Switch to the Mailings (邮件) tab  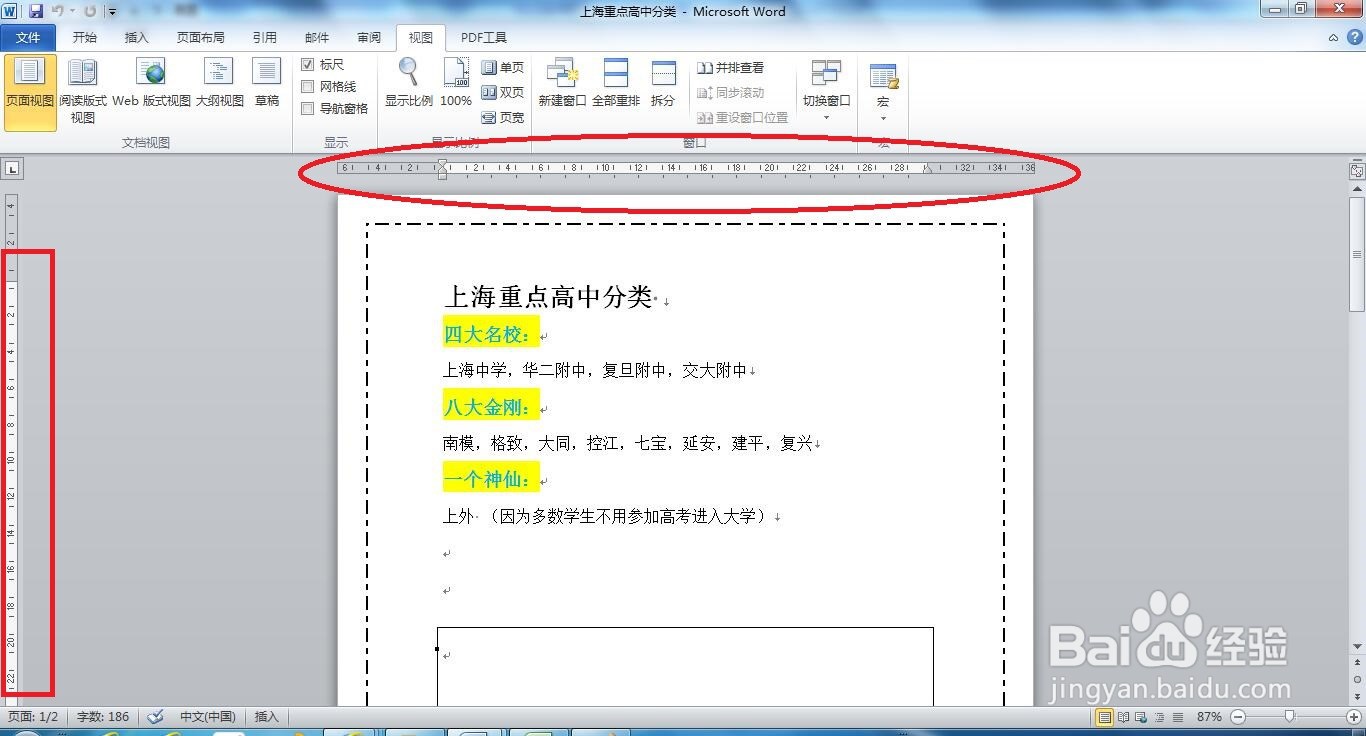317,38
